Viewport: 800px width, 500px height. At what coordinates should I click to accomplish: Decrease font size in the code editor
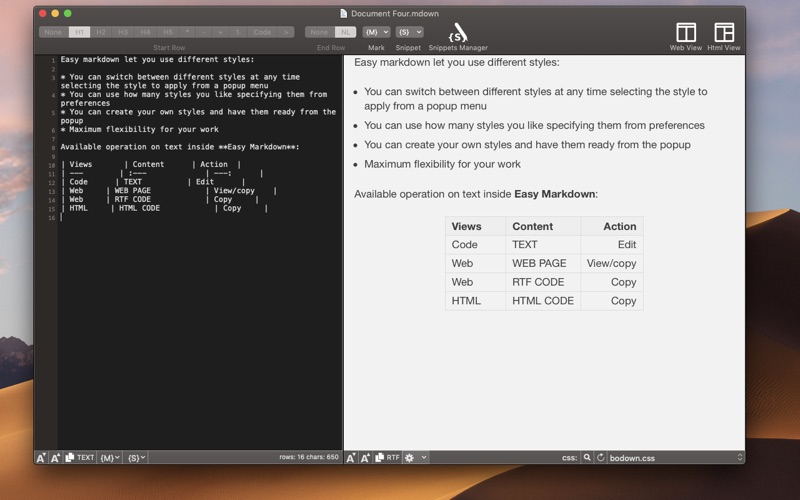41,458
